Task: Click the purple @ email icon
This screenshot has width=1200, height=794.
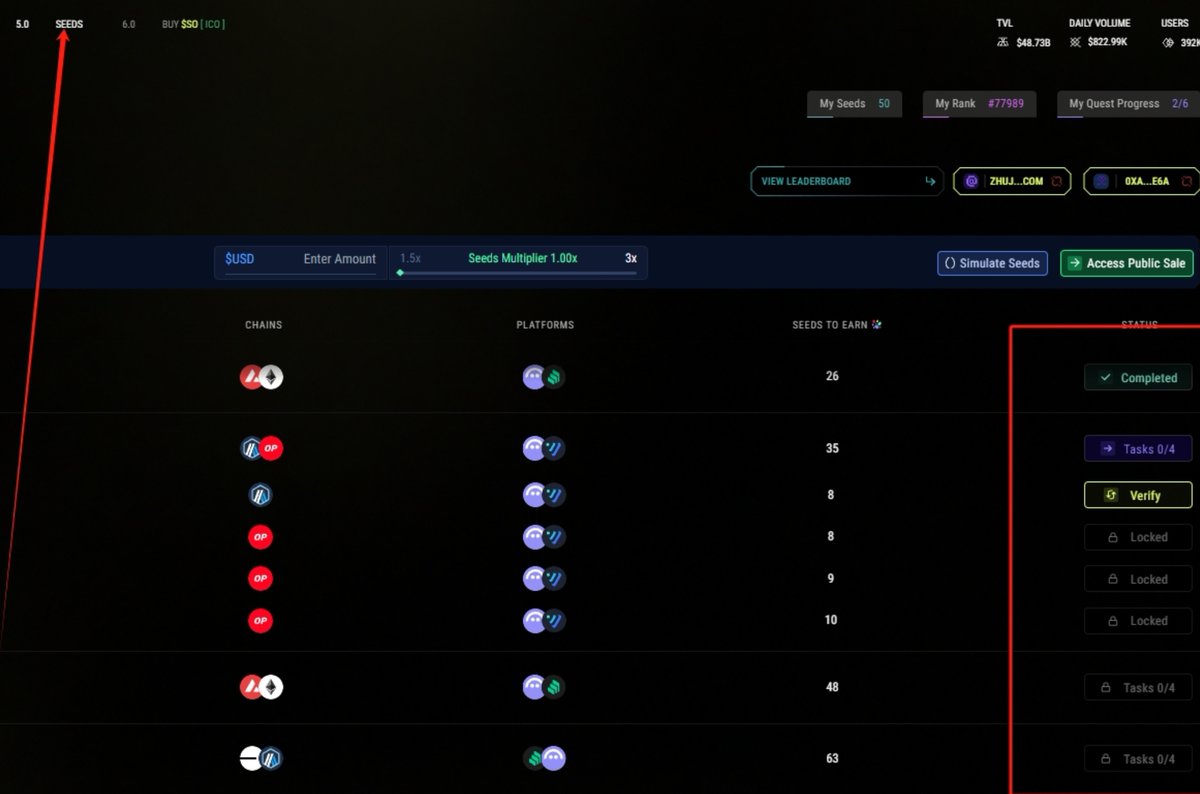Action: click(971, 181)
